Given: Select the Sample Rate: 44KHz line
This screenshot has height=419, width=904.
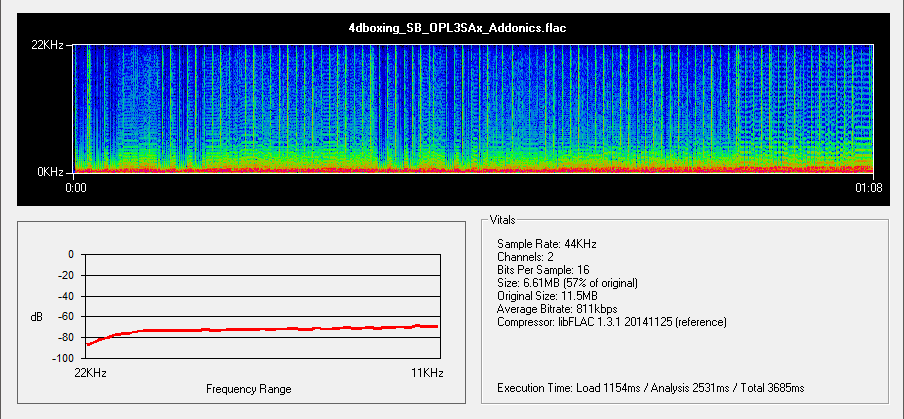Looking at the screenshot, I should (x=547, y=244).
